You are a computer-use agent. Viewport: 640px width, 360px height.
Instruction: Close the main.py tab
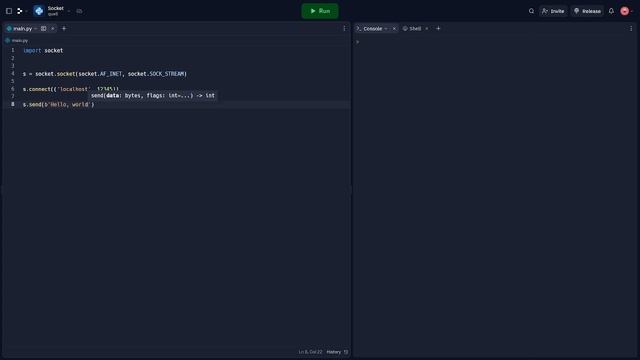tap(53, 29)
